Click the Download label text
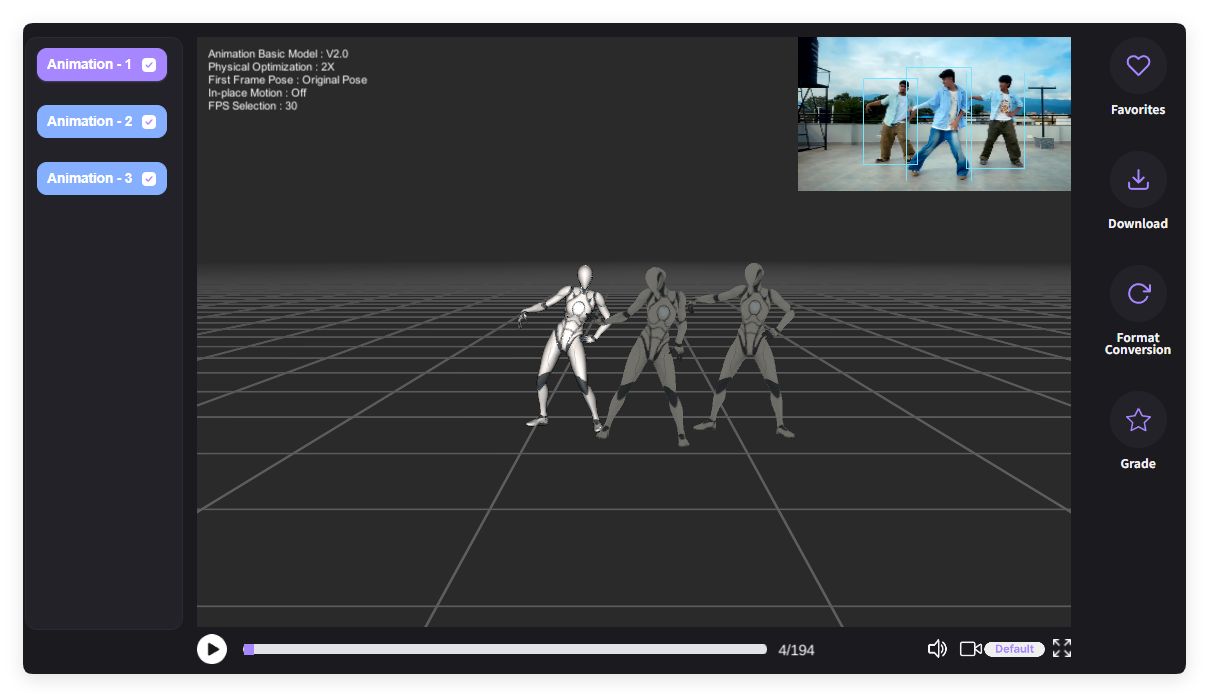The width and height of the screenshot is (1209, 697). point(1138,224)
